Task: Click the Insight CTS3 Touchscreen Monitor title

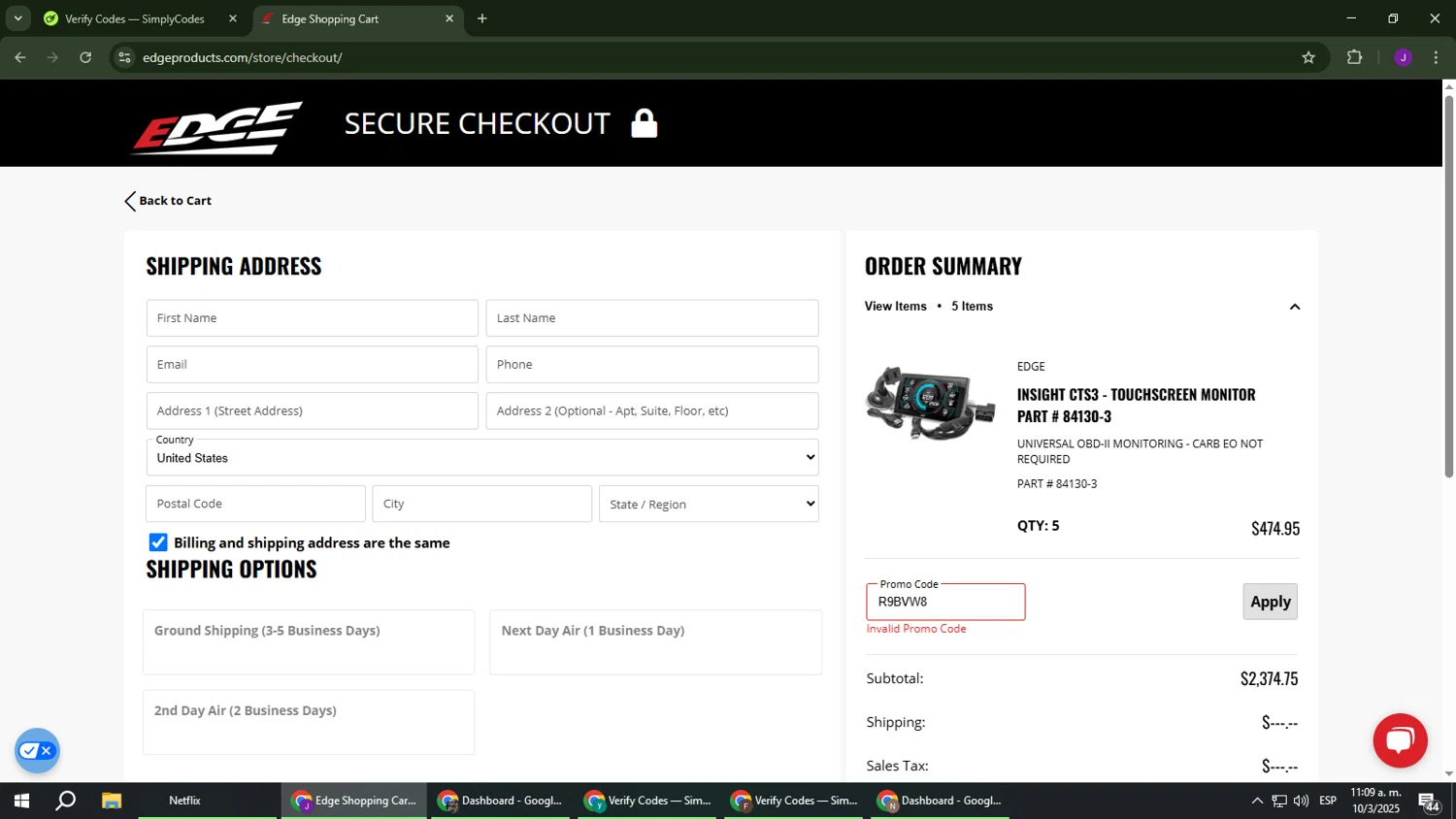Action: tap(1136, 406)
